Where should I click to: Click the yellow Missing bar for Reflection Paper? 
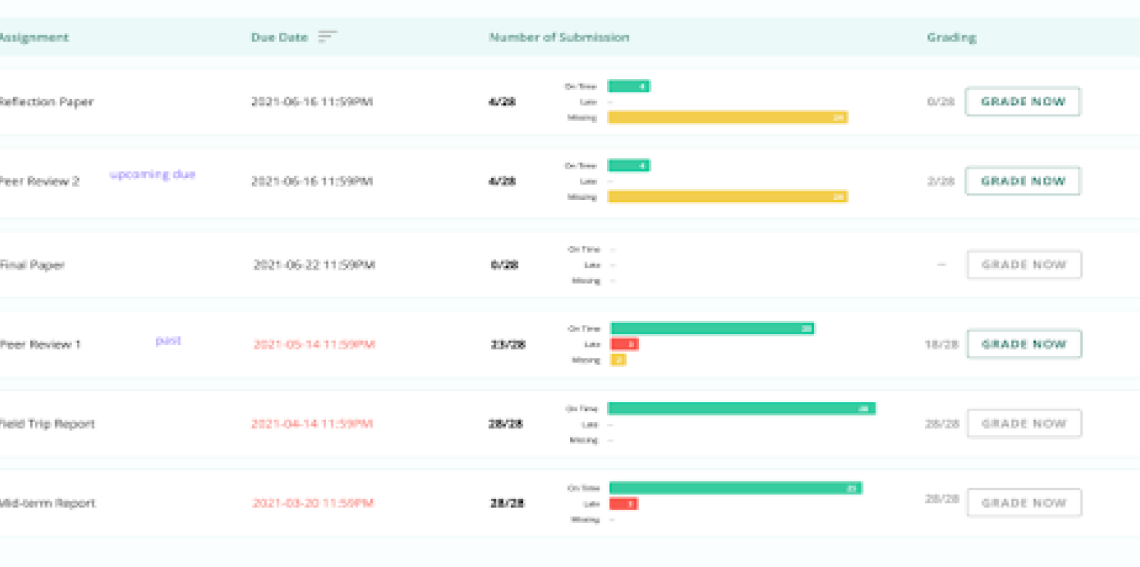click(727, 117)
